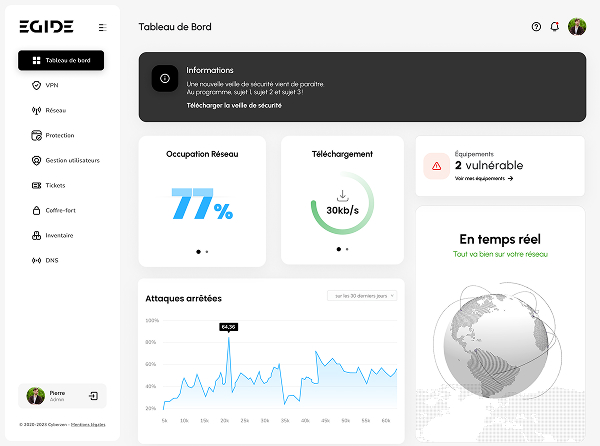Click the 77% occupation value
The height and width of the screenshot is (446, 600).
point(202,203)
